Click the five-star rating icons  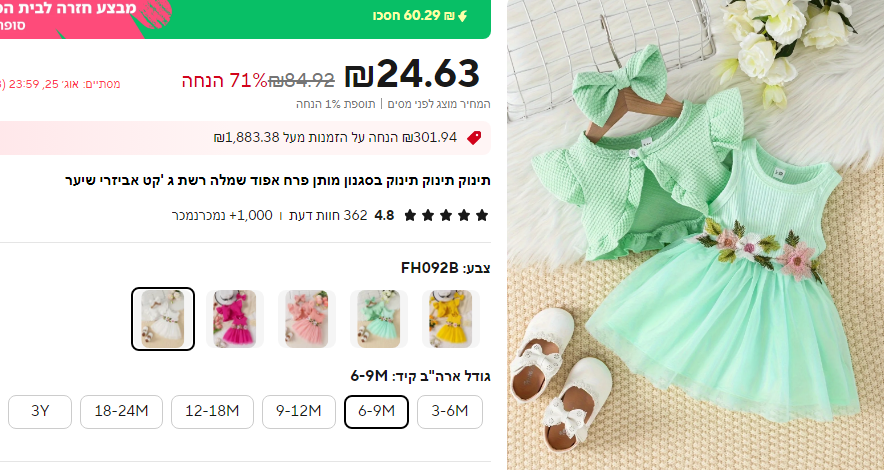pos(446,215)
